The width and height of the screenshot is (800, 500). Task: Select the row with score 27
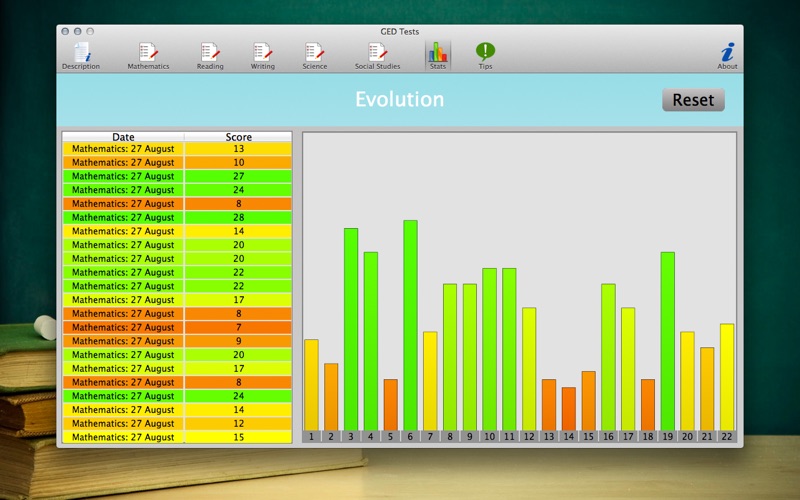click(x=177, y=176)
